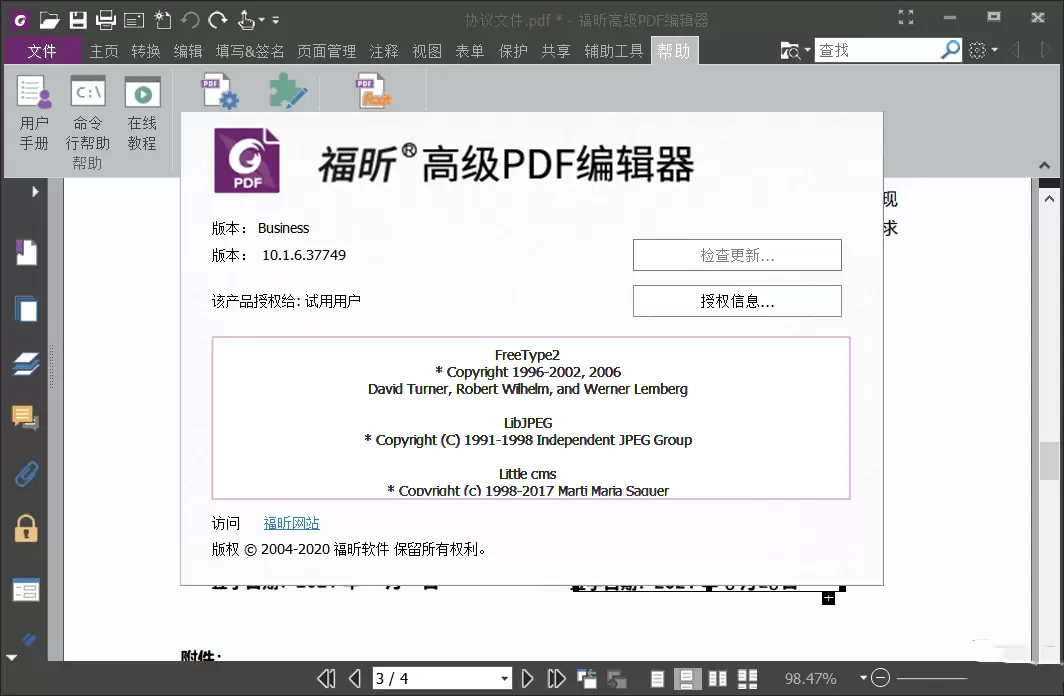Open the security lock panel

(x=26, y=528)
